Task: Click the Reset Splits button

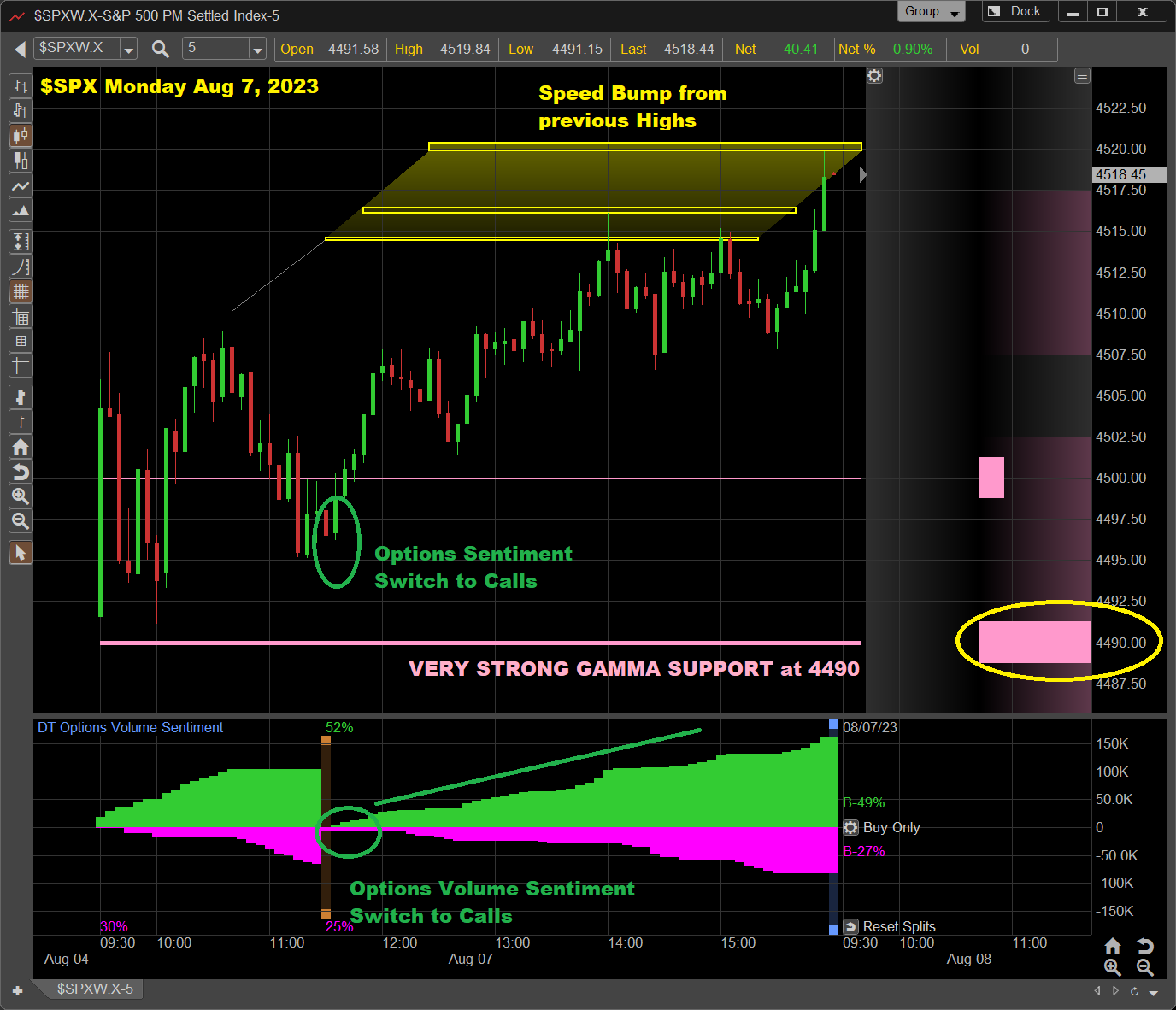Action: click(899, 926)
